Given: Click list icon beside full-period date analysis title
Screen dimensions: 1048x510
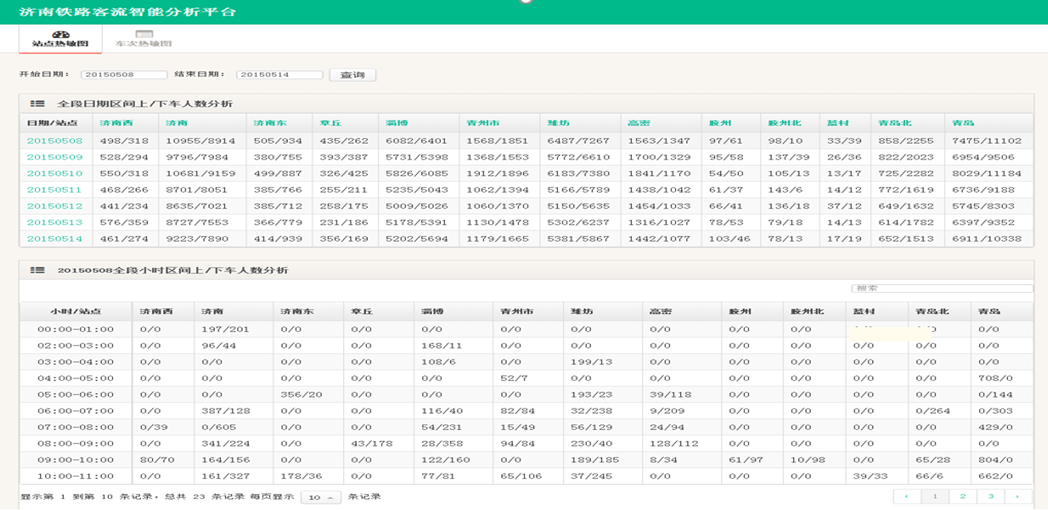Looking at the screenshot, I should [x=37, y=103].
